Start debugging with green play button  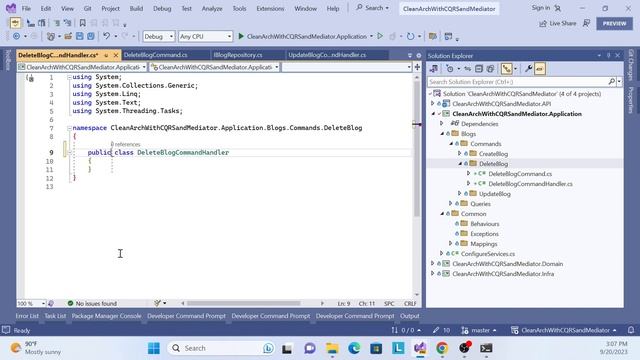241,36
